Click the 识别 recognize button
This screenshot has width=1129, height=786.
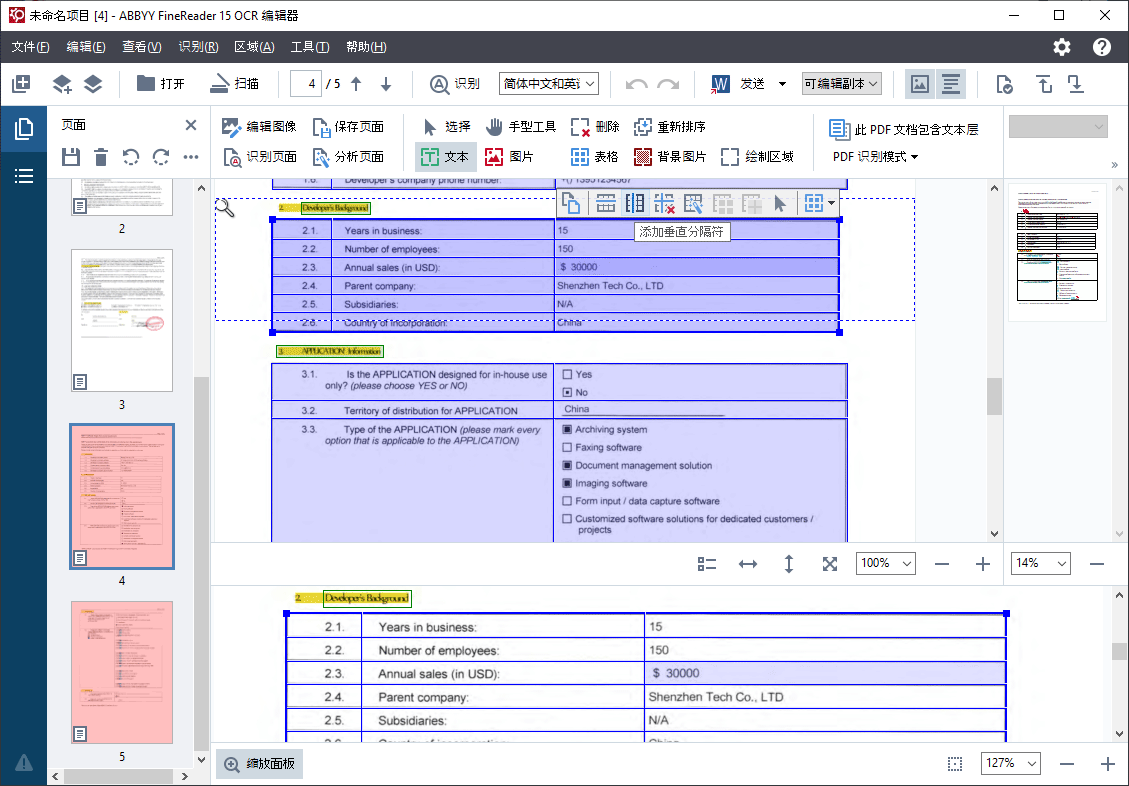point(455,84)
